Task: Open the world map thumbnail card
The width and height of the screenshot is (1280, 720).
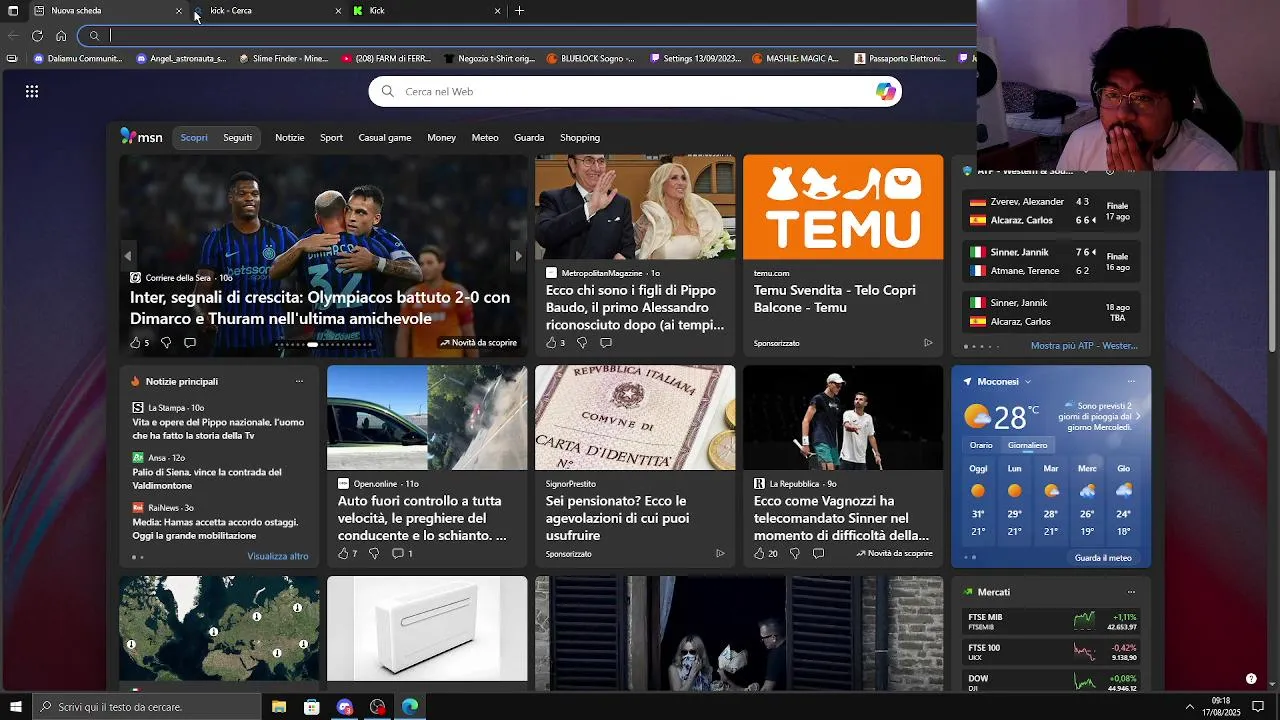Action: click(219, 628)
